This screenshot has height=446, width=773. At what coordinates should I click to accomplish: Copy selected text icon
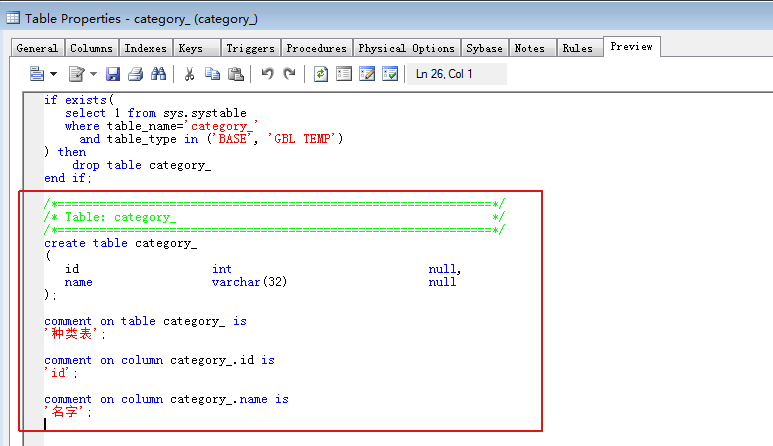pos(212,74)
